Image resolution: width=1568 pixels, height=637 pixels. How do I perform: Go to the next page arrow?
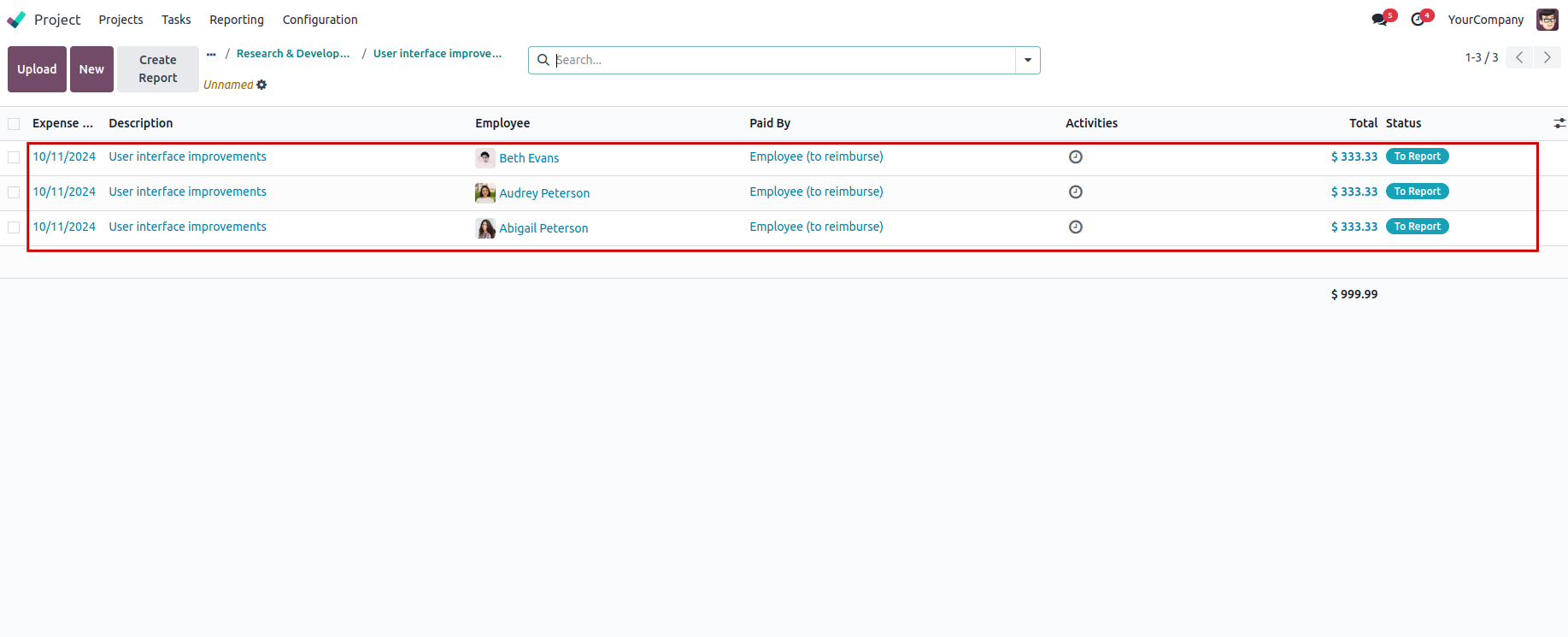pos(1547,58)
